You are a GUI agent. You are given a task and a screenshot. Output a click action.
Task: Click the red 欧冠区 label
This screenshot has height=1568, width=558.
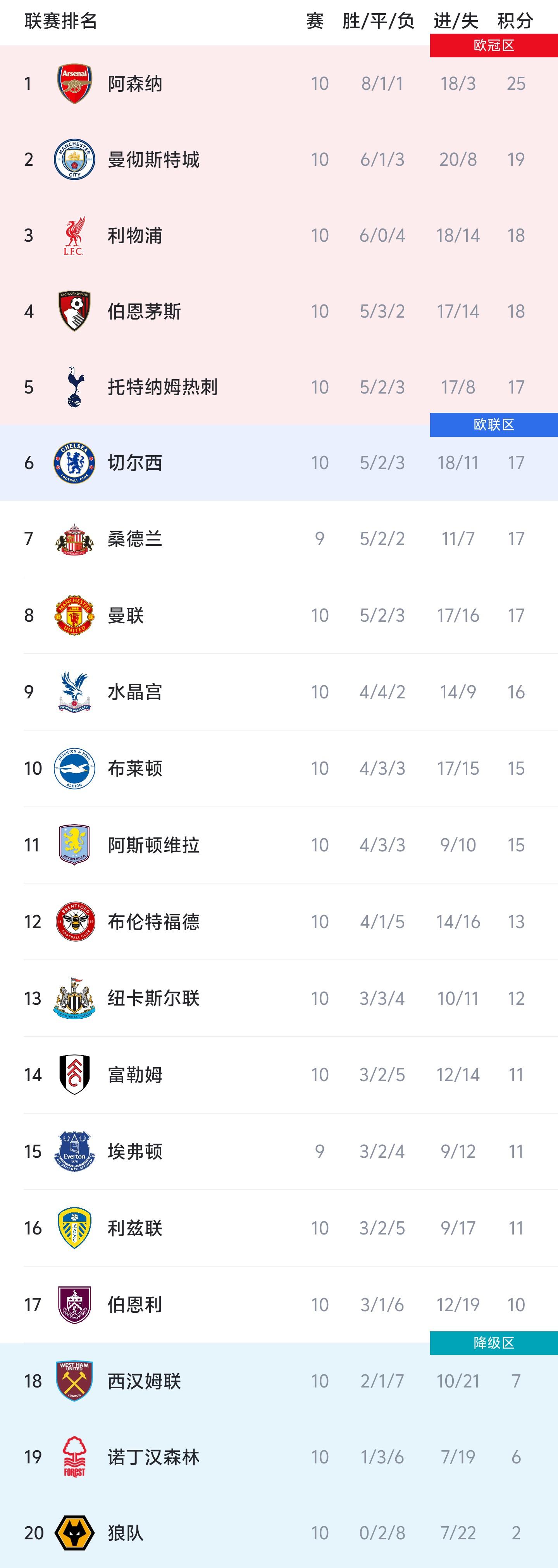(493, 46)
